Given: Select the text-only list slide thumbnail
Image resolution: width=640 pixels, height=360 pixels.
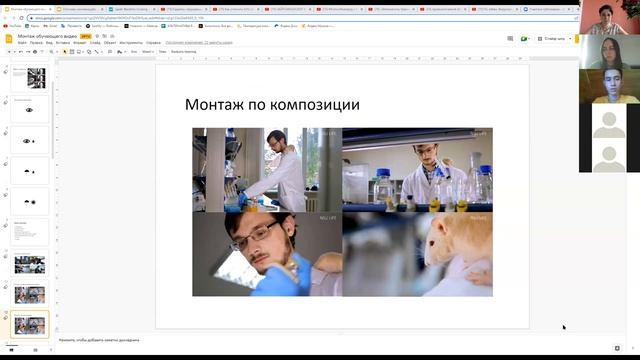Looking at the screenshot, I should coord(30,232).
